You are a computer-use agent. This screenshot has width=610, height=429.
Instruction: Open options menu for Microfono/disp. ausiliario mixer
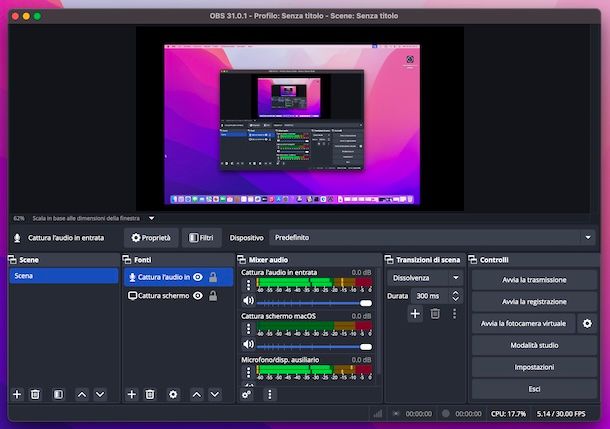coord(249,373)
